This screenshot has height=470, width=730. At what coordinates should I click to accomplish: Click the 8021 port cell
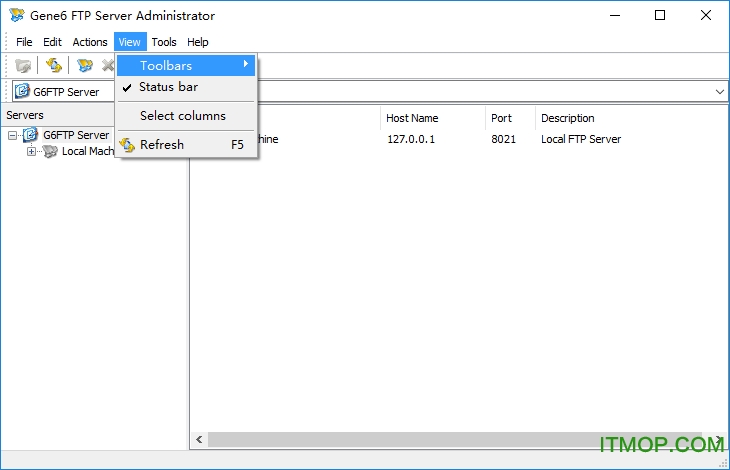503,139
